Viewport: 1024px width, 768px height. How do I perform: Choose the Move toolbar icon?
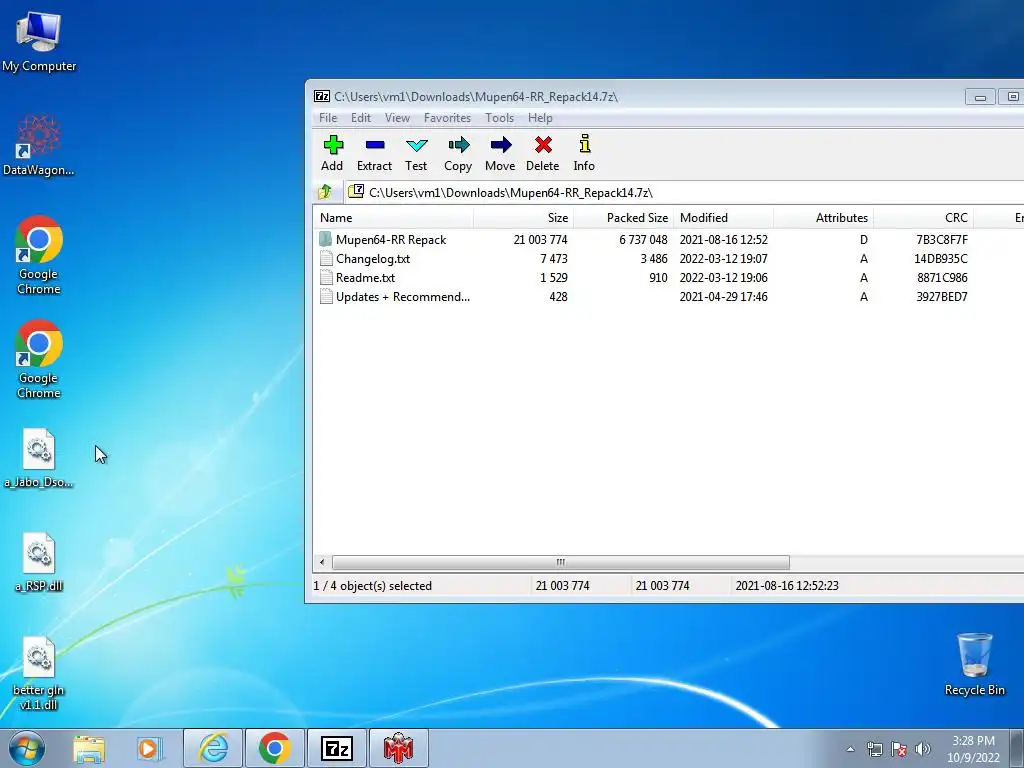click(x=500, y=153)
